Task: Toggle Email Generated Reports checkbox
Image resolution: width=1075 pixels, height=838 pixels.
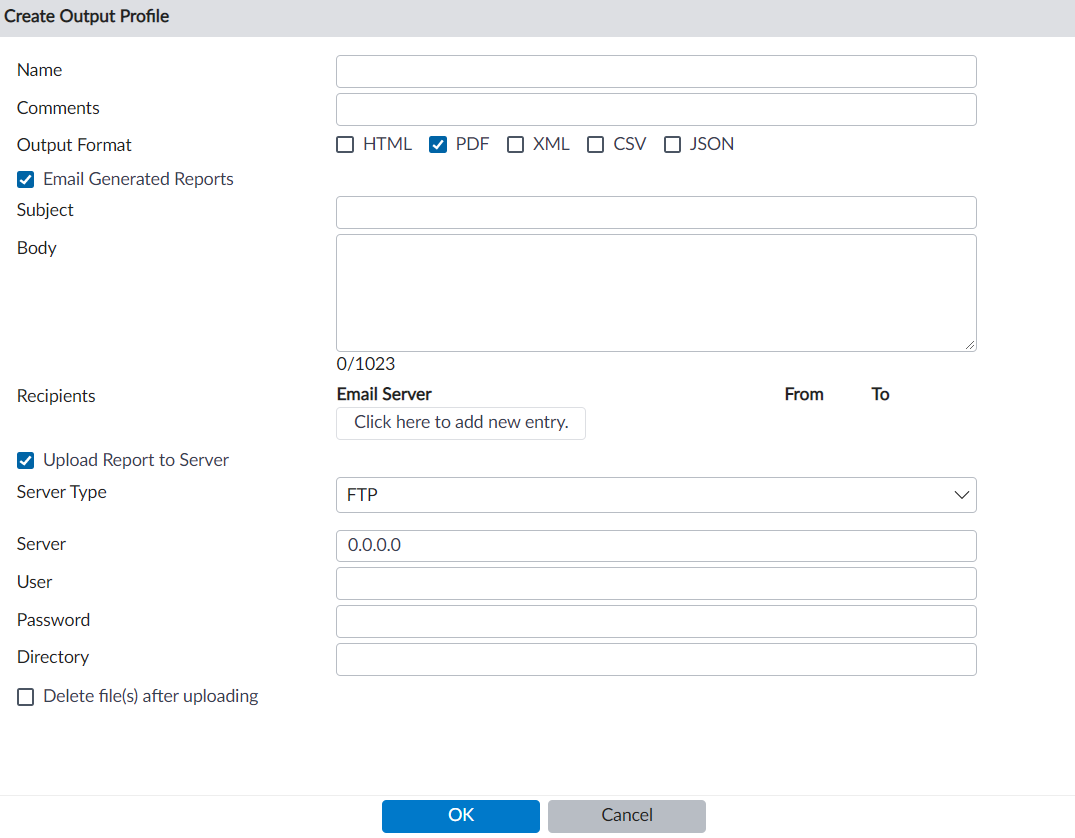Action: pyautogui.click(x=26, y=180)
